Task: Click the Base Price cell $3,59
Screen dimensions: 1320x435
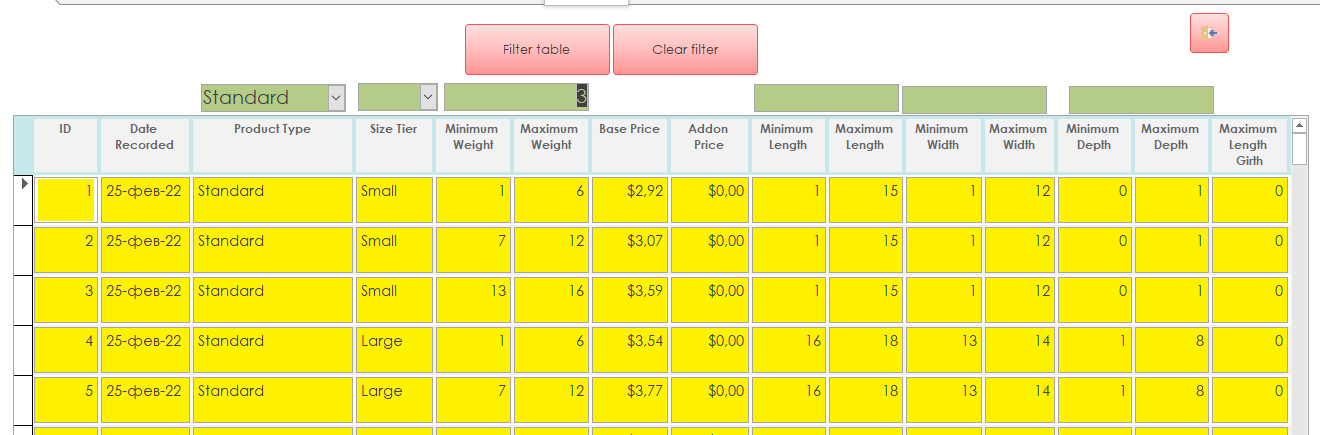Action: click(630, 300)
